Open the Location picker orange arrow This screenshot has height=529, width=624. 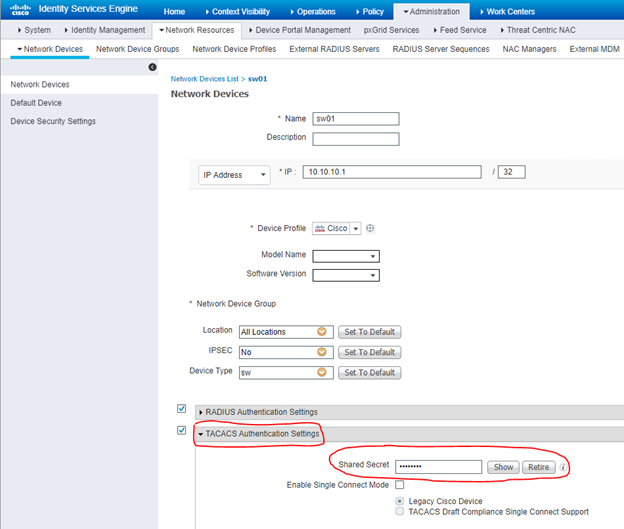[x=322, y=332]
